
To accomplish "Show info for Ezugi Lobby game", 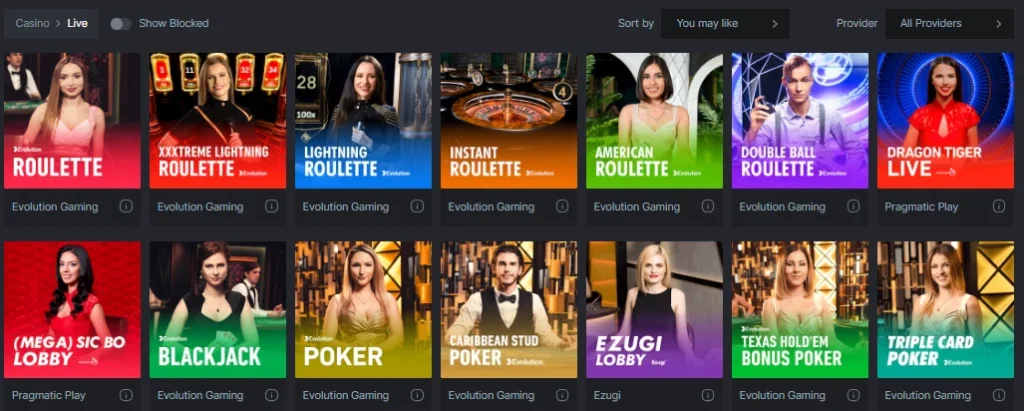I will [x=708, y=395].
